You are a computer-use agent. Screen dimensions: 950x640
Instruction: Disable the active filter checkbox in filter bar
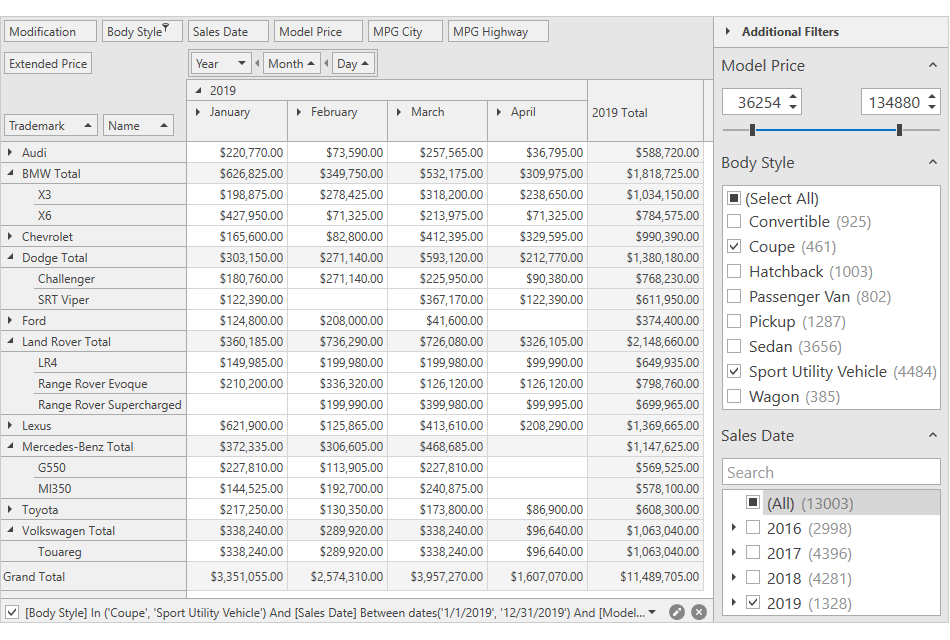(x=11, y=612)
